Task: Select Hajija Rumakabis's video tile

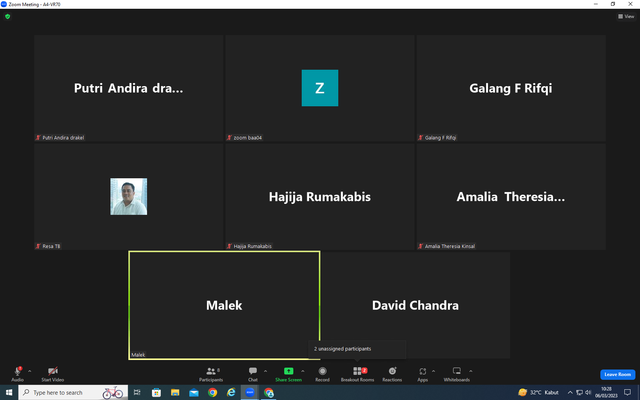Action: tap(320, 196)
